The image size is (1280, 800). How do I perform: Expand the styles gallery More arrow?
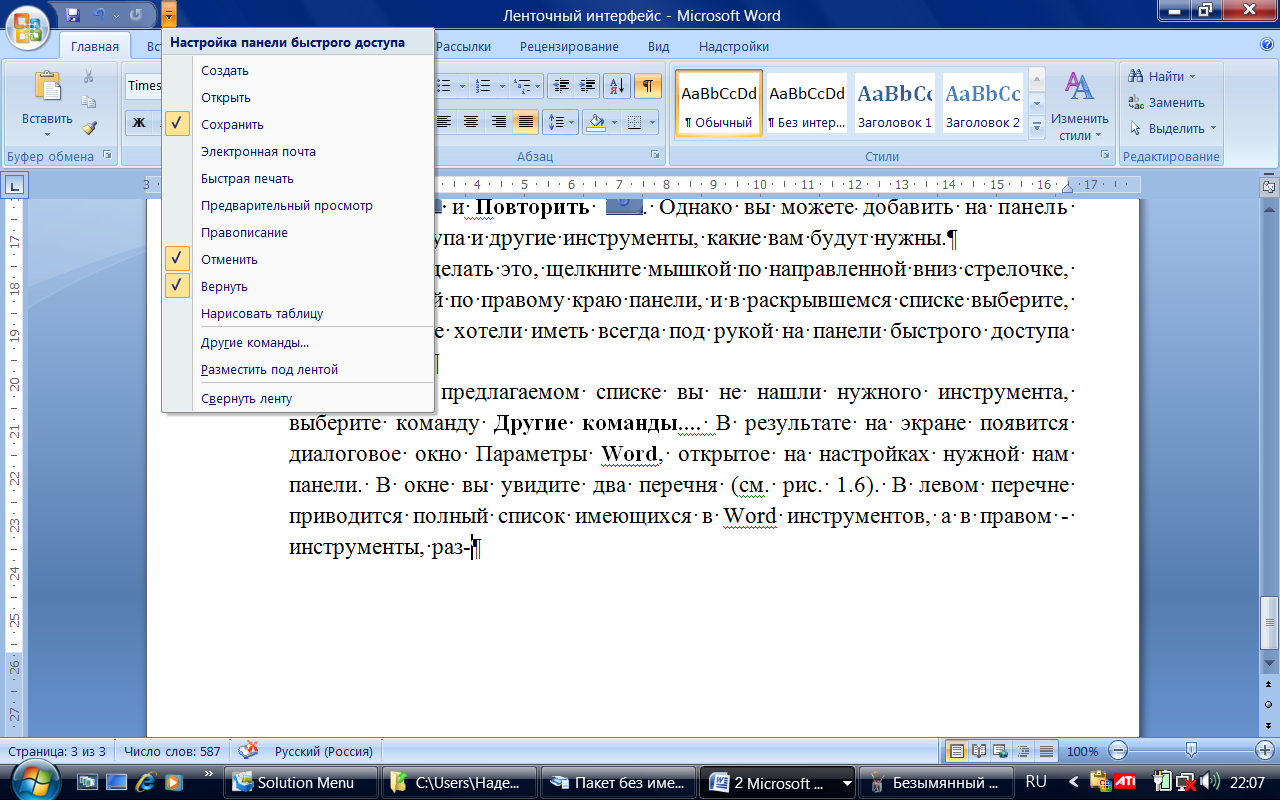click(1037, 126)
